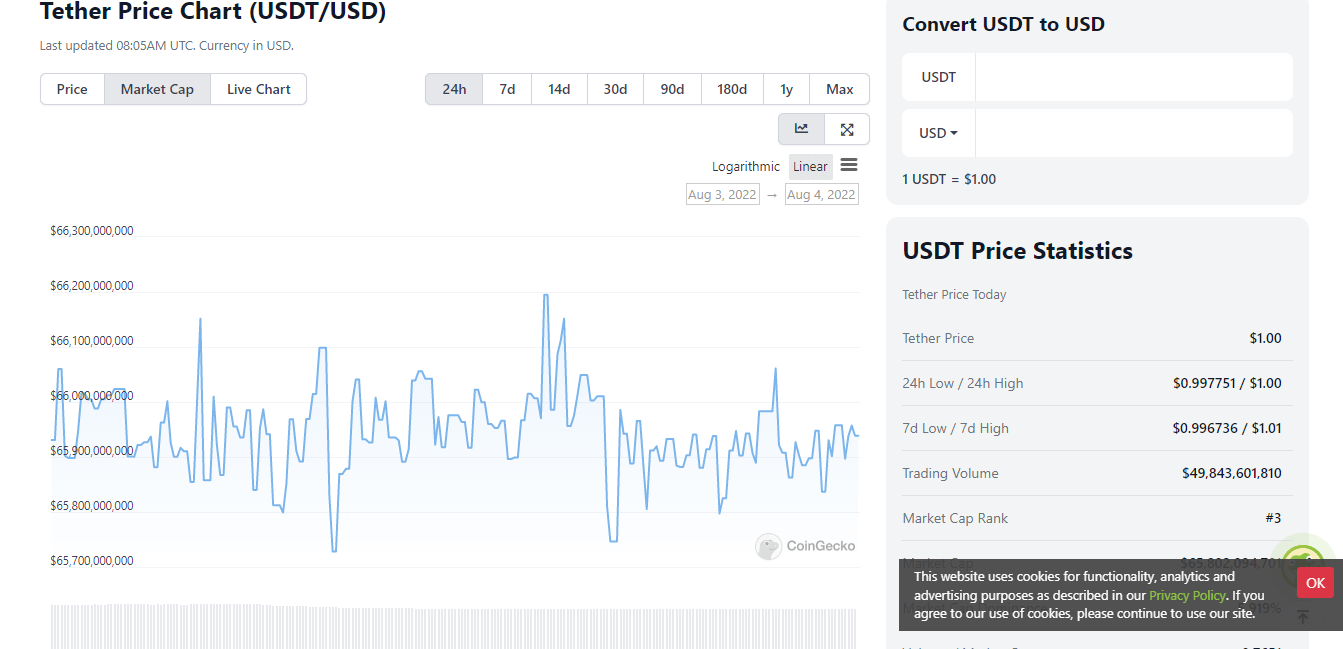
Task: Select the Price tab
Action: point(72,89)
